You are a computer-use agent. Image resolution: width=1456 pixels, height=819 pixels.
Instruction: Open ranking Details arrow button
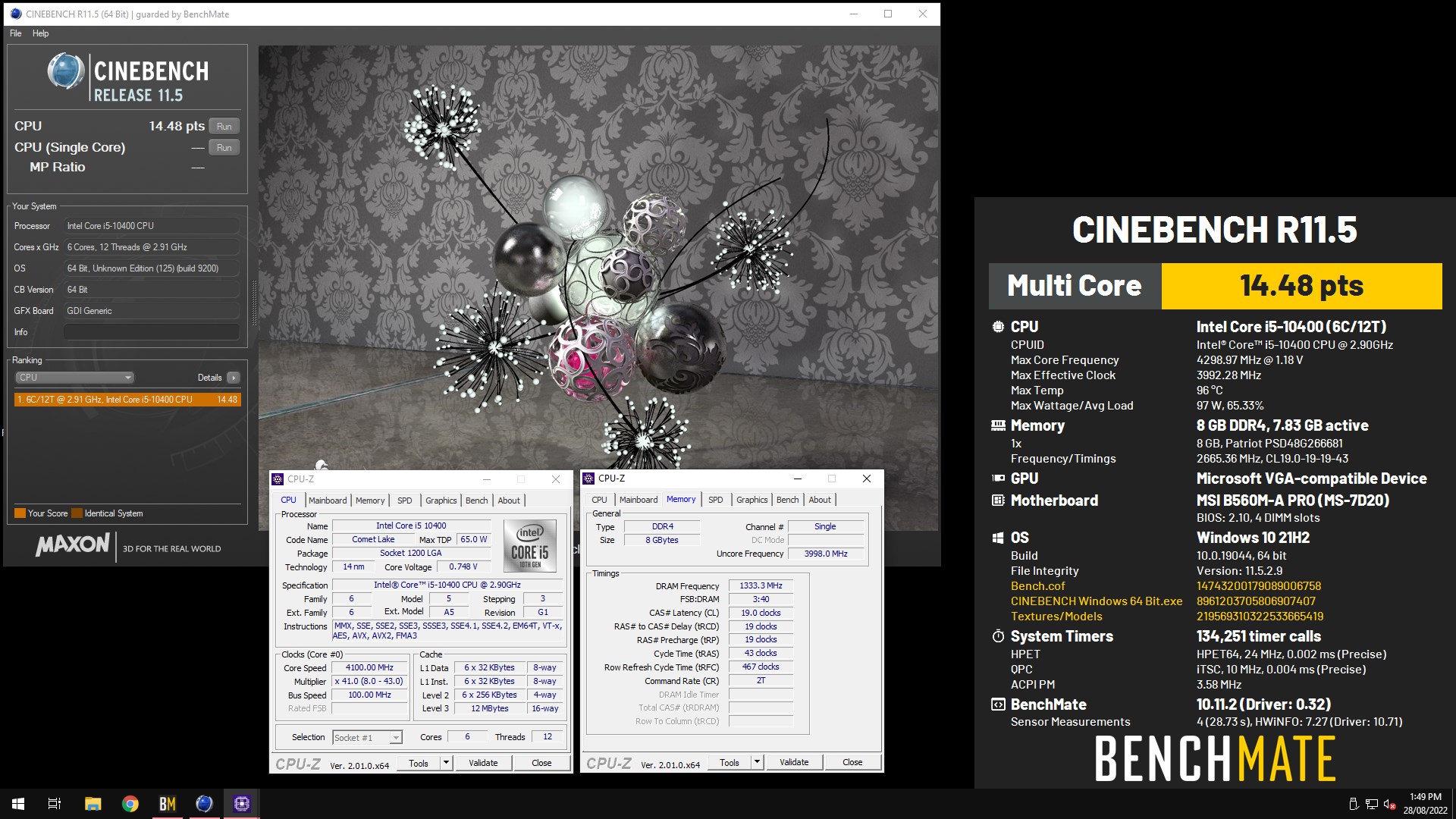234,378
